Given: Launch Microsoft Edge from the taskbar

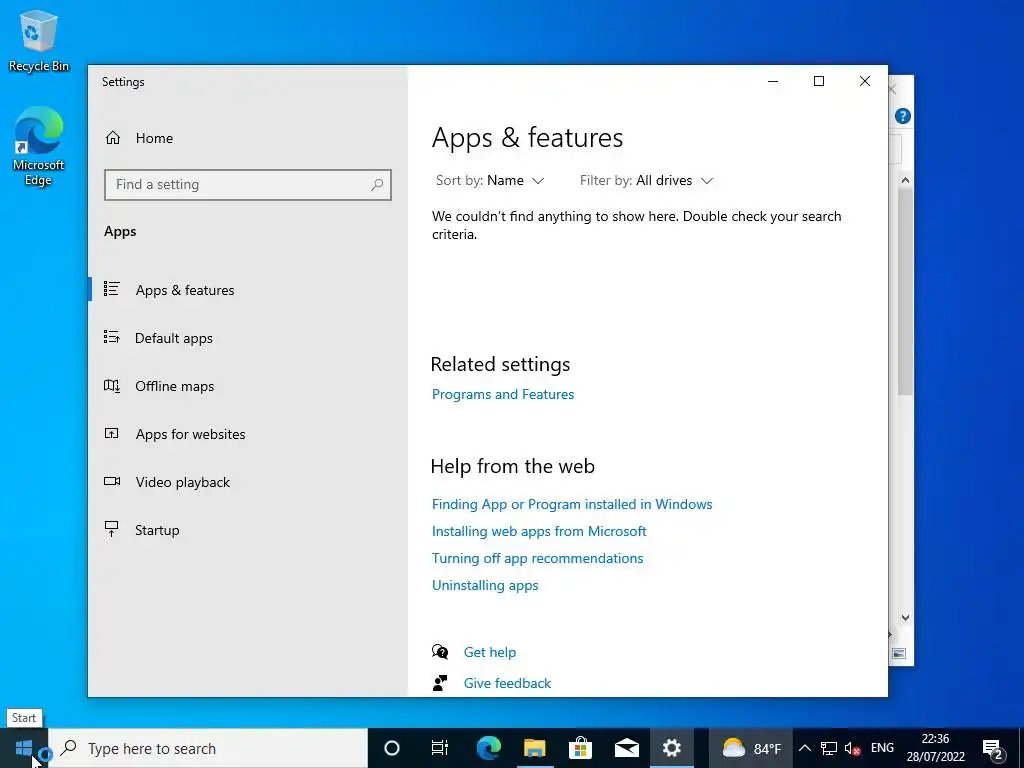Looking at the screenshot, I should coord(488,748).
